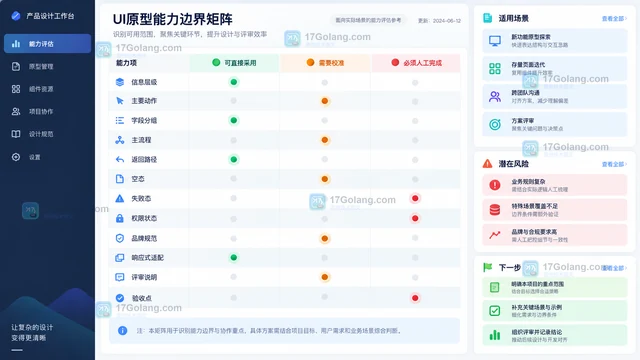640x360 pixels.
Task: Click the flow icon beside 主流程
Action: coord(120,140)
